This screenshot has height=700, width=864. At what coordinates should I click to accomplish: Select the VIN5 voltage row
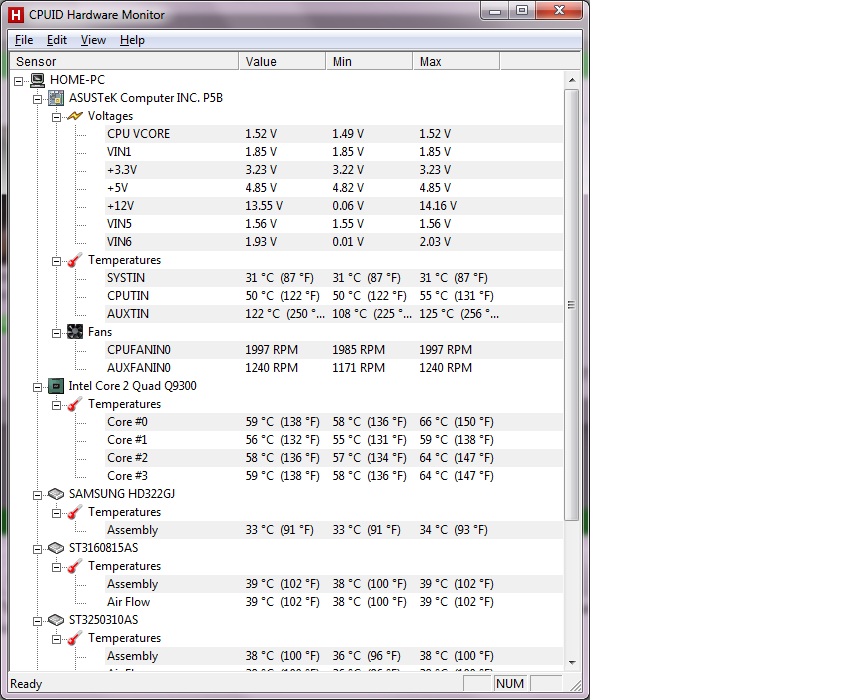click(x=334, y=224)
